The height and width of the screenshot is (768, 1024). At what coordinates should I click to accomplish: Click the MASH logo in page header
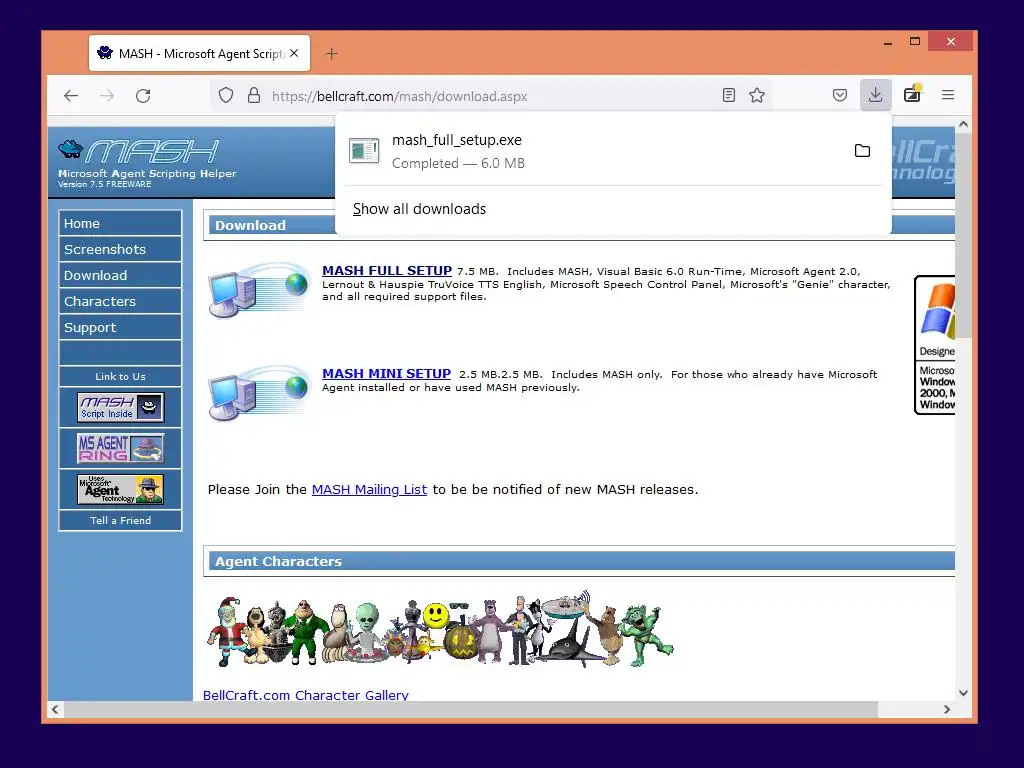click(138, 152)
